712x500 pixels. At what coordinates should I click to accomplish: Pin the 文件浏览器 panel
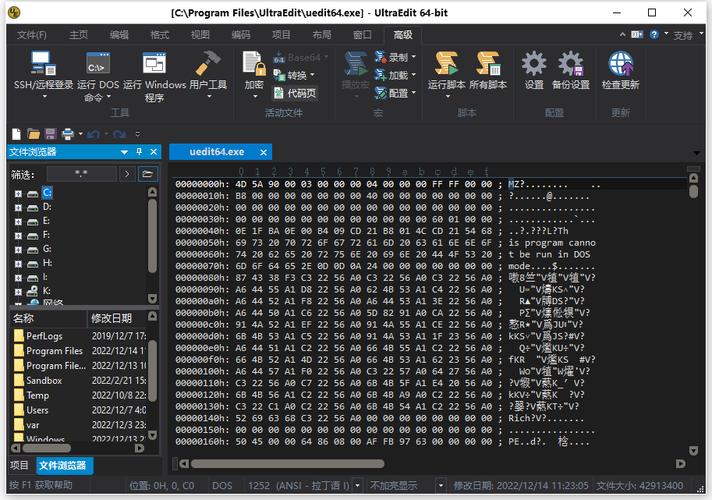coord(139,152)
